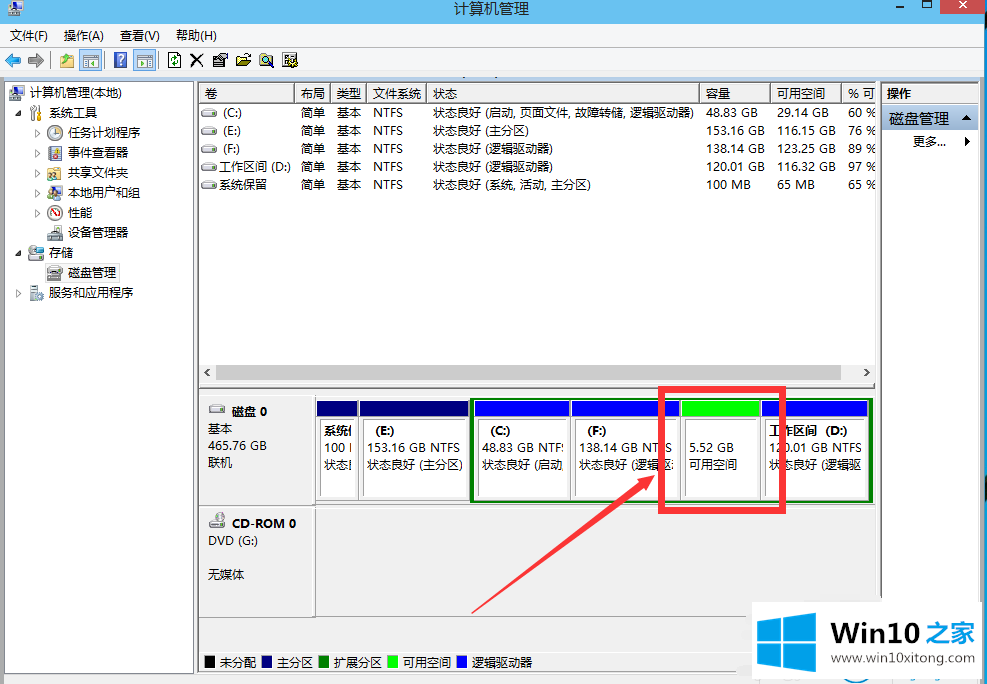This screenshot has width=987, height=684.
Task: Expand the 本地用户和组 node
Action: 37,193
